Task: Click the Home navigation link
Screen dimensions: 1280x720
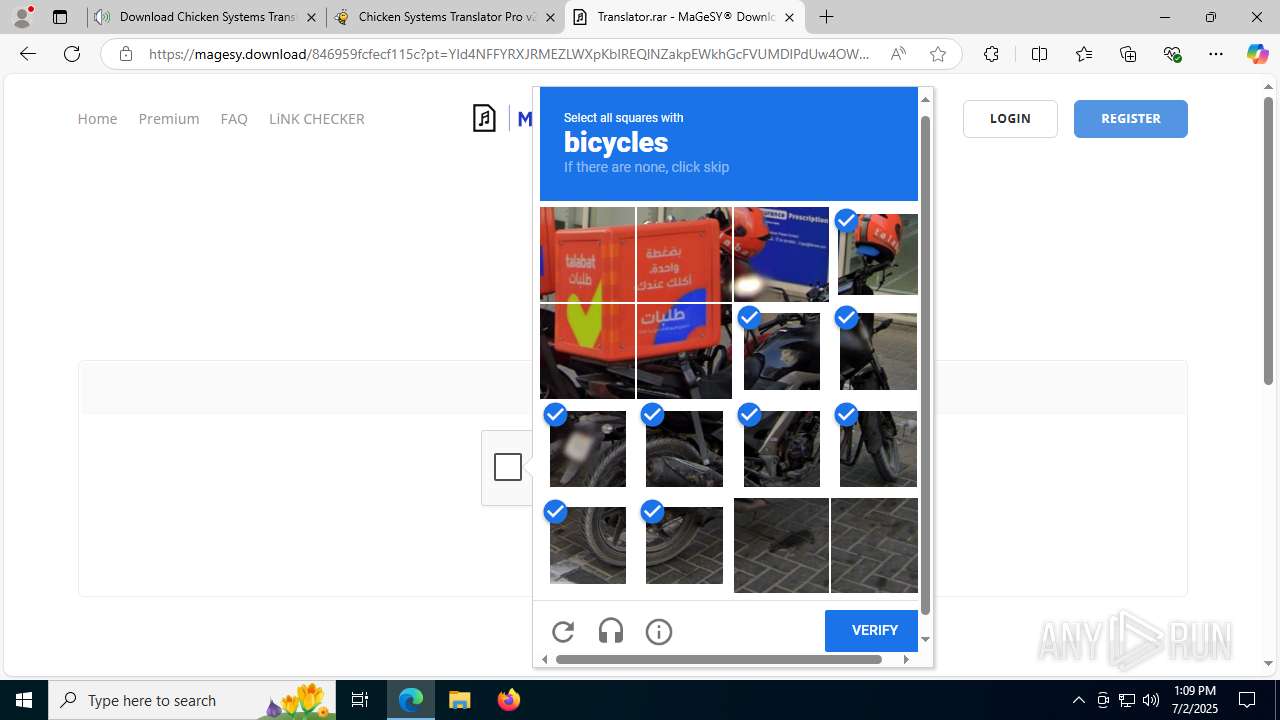Action: [x=97, y=119]
